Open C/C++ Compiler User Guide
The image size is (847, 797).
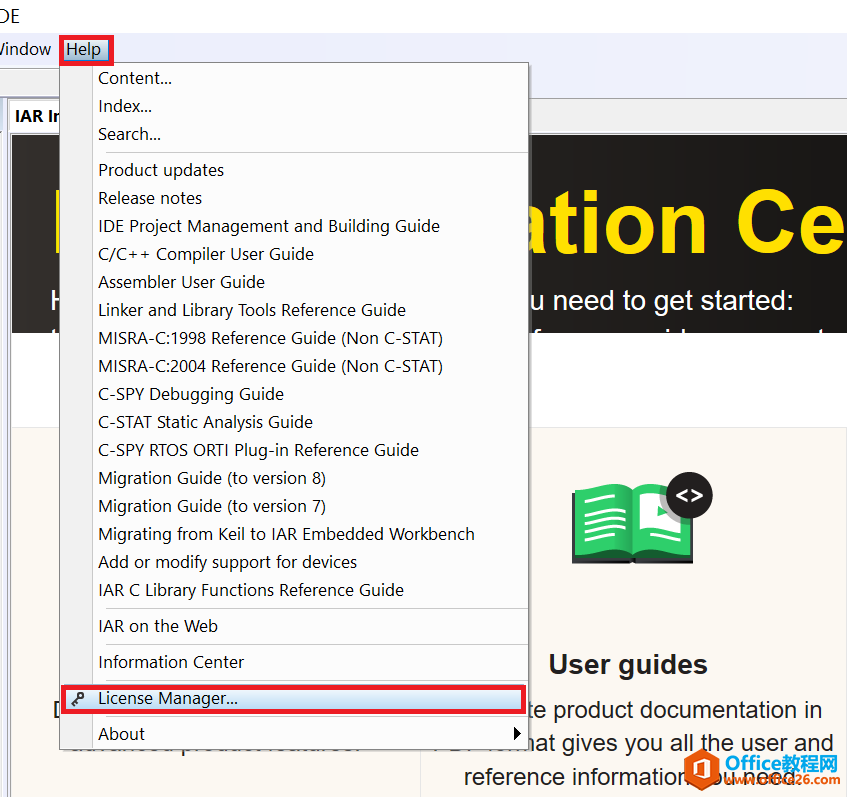click(x=294, y=254)
